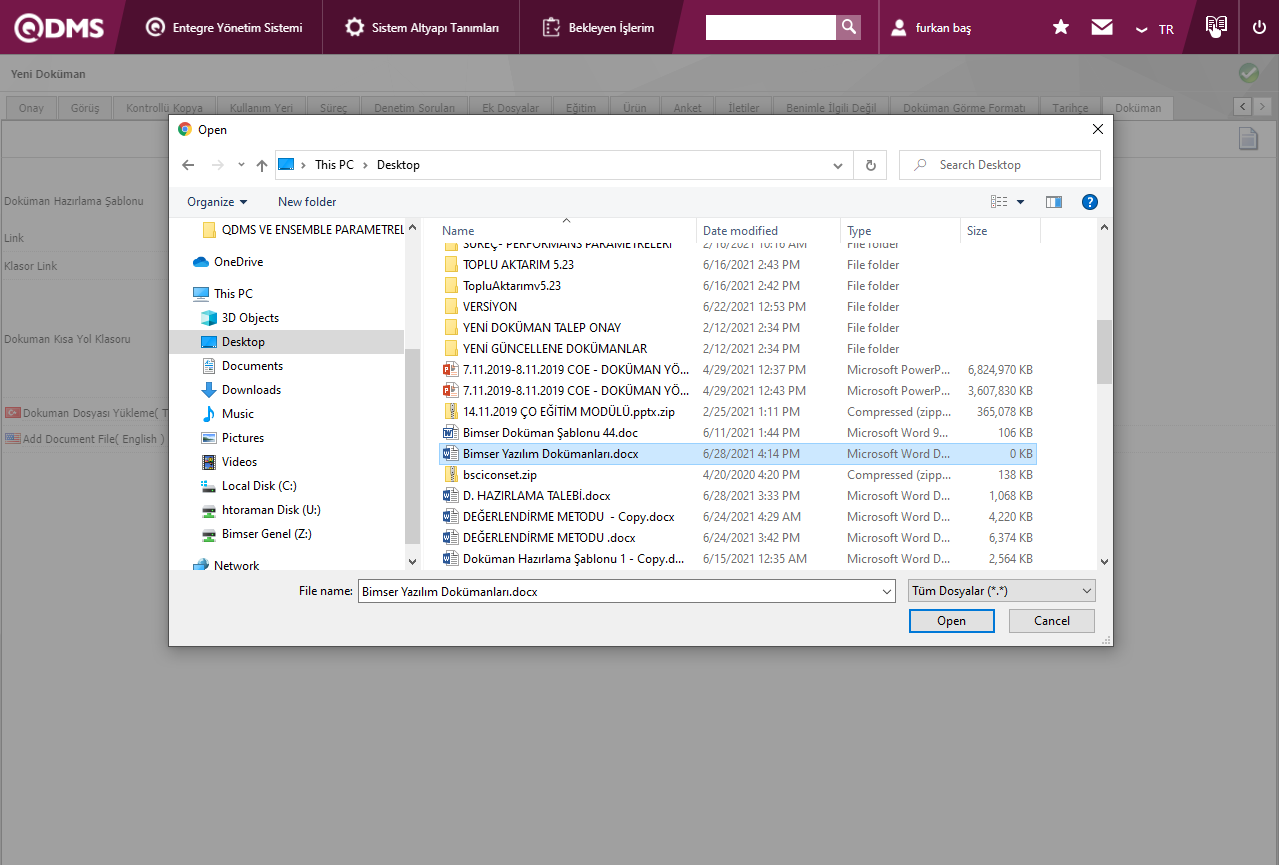Image resolution: width=1279 pixels, height=865 pixels.
Task: Click the favorites star icon in header
Action: click(1061, 27)
